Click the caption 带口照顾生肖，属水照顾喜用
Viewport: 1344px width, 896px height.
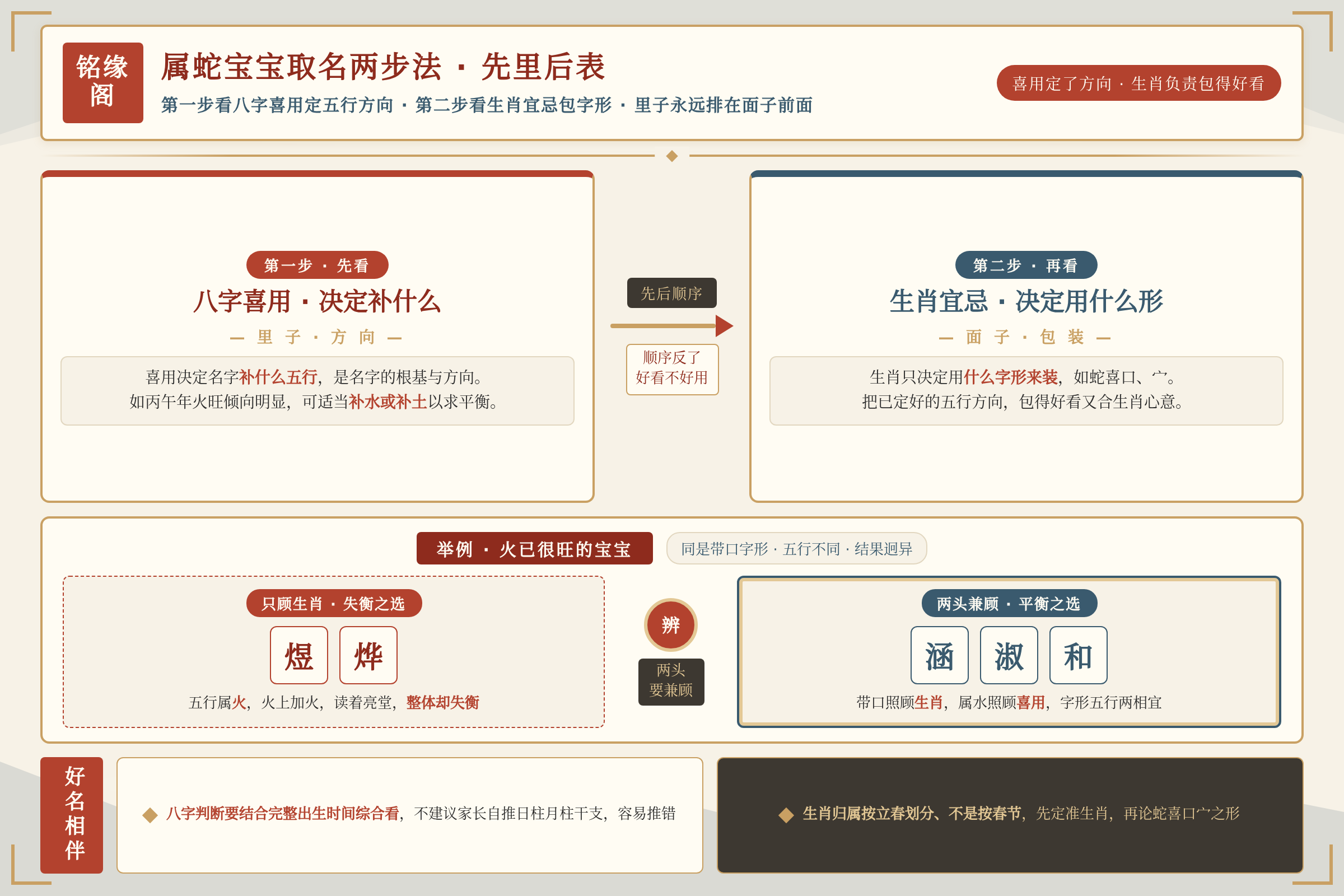tap(1009, 703)
